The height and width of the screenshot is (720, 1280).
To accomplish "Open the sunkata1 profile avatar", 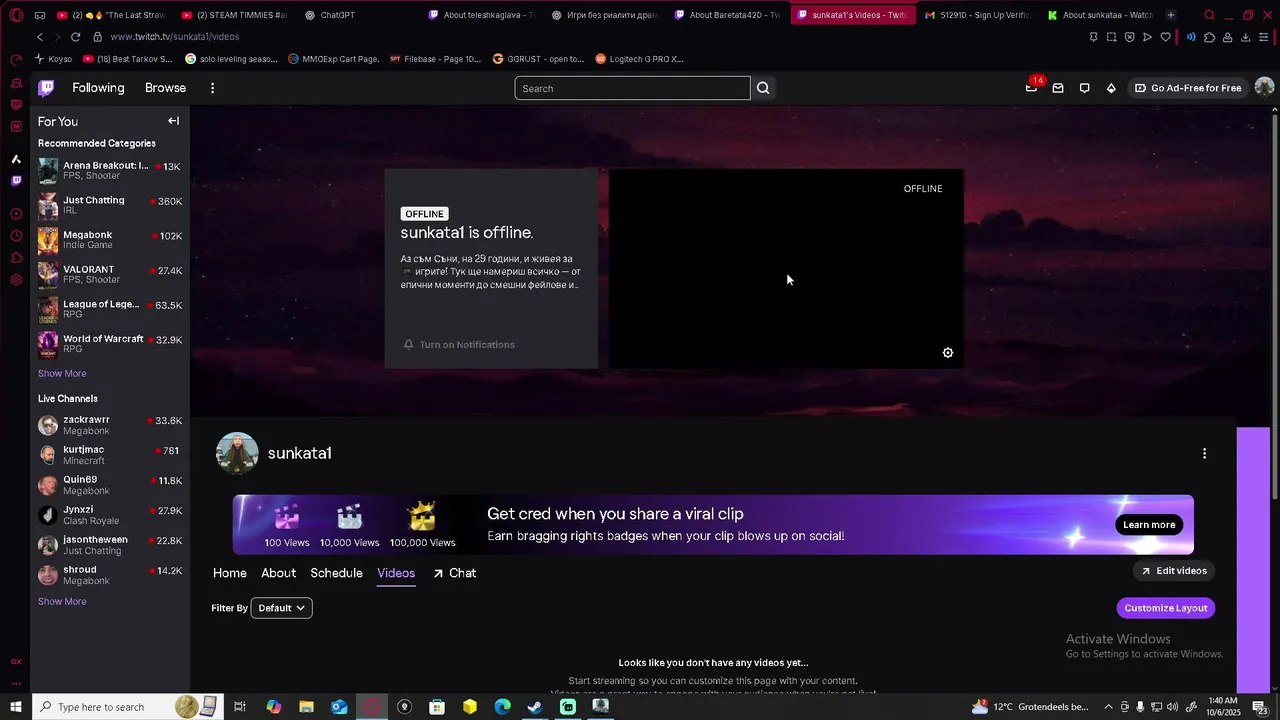I will pyautogui.click(x=237, y=453).
